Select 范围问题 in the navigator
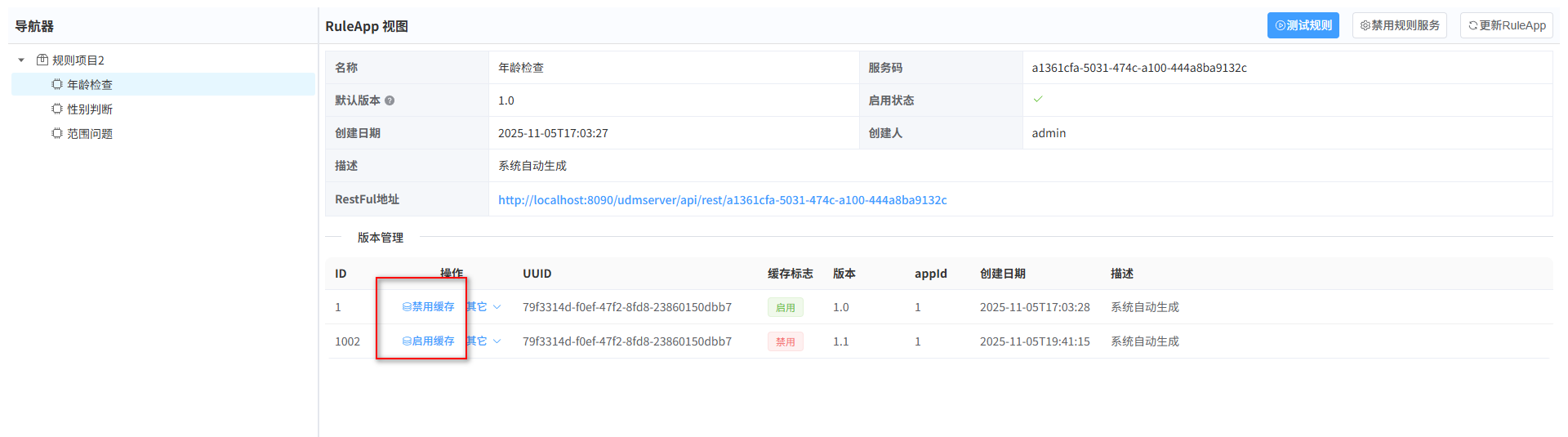Viewport: 1568px width, 437px height. click(90, 133)
